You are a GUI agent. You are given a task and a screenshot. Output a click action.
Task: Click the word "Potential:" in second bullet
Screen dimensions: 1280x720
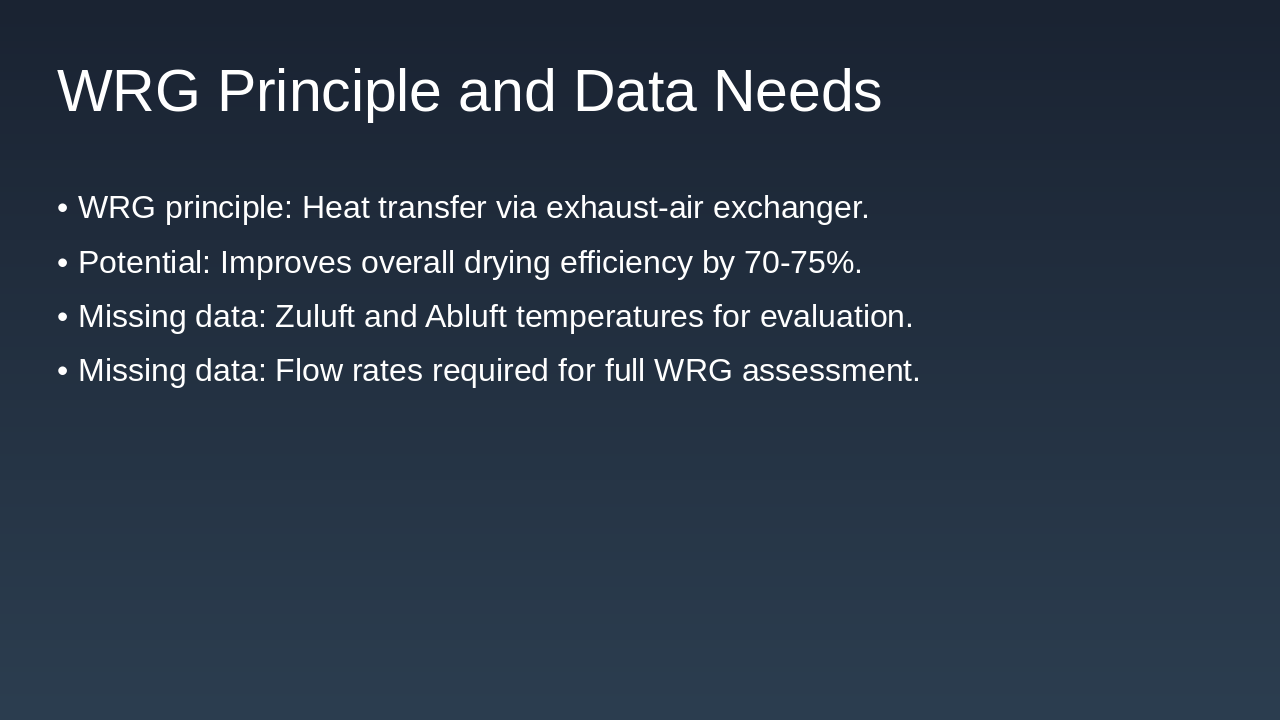(x=145, y=263)
